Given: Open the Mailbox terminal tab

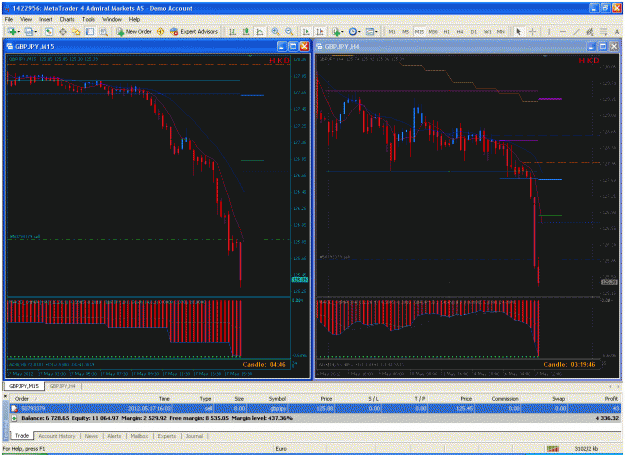Looking at the screenshot, I should coord(140,436).
